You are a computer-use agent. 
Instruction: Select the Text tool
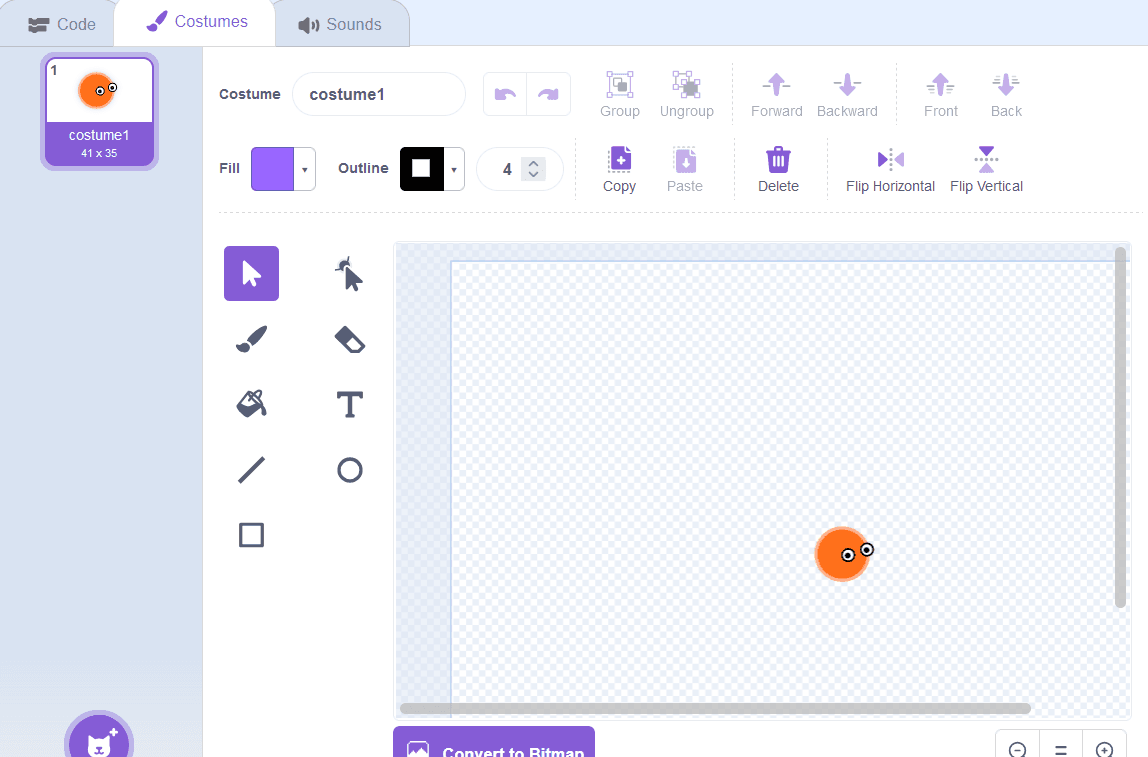coord(349,404)
